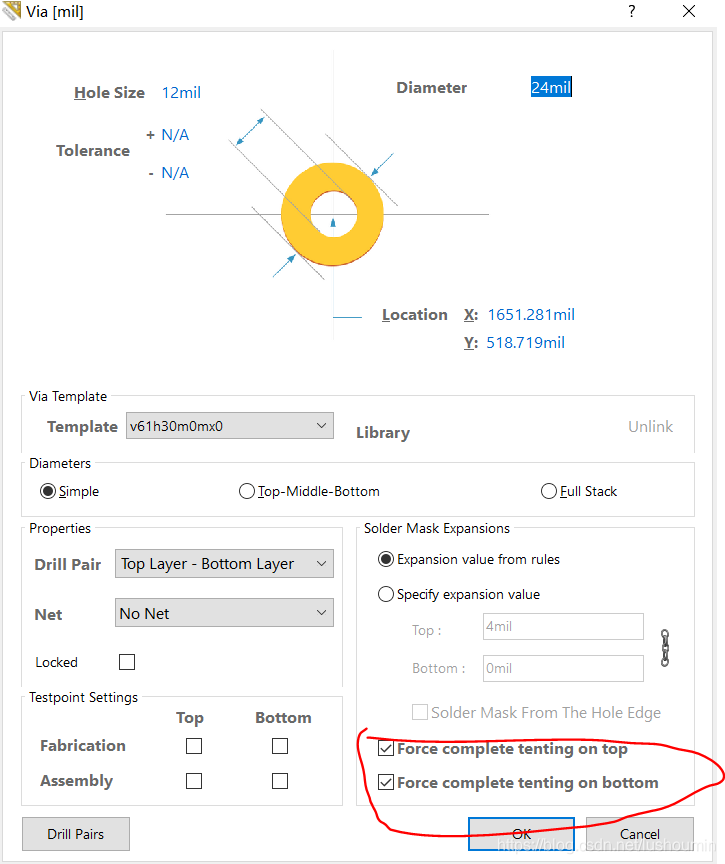Uncheck Force complete tenting on top
This screenshot has height=864, width=725.
pos(386,749)
